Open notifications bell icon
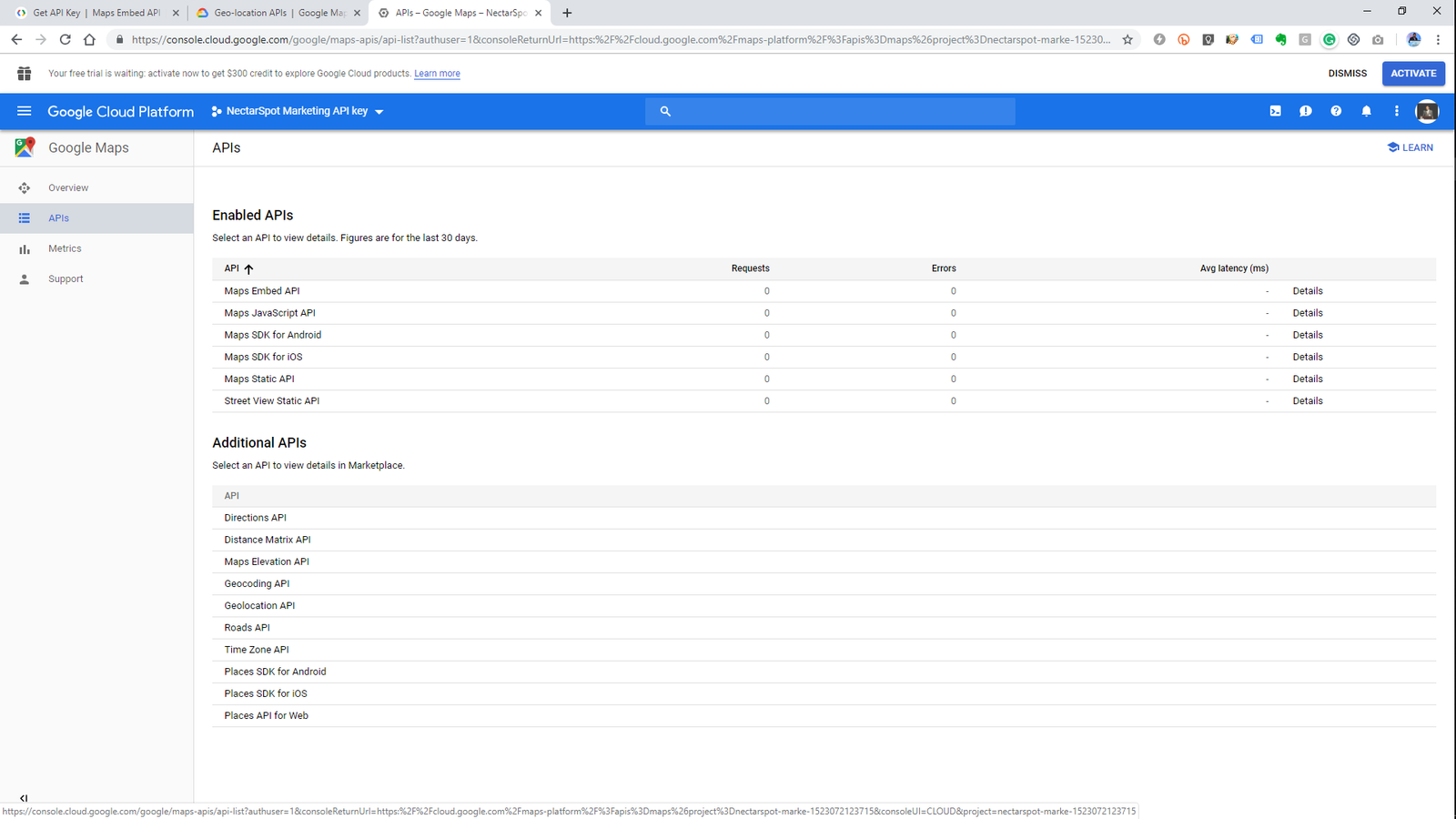 (x=1366, y=111)
